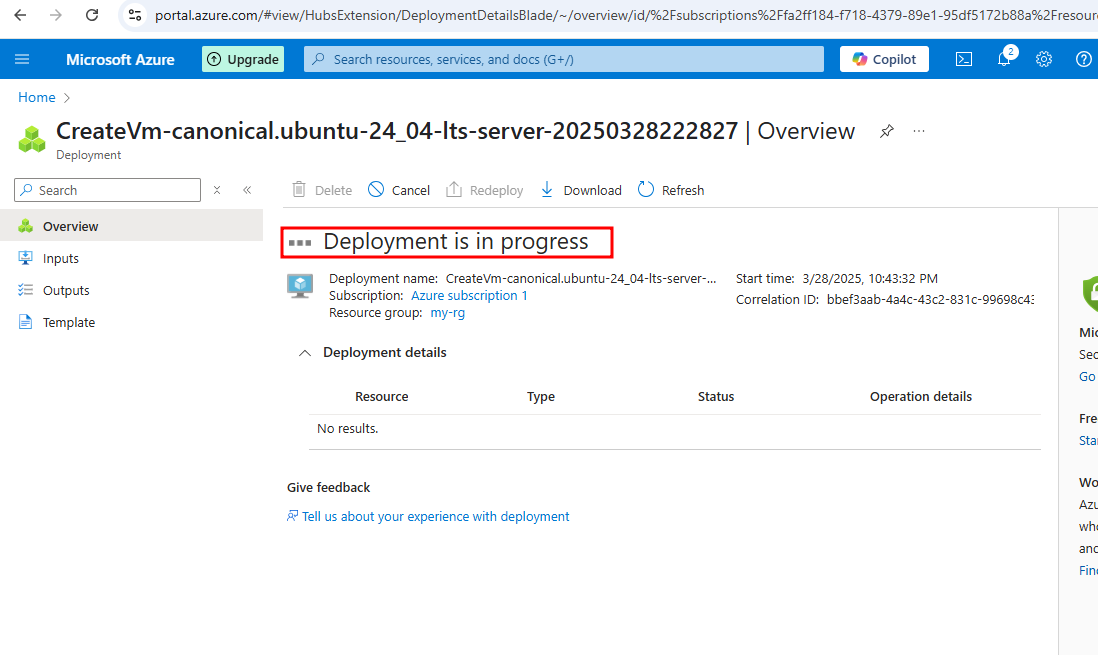The height and width of the screenshot is (655, 1098).
Task: Collapse the Deployment details section
Action: tap(305, 353)
